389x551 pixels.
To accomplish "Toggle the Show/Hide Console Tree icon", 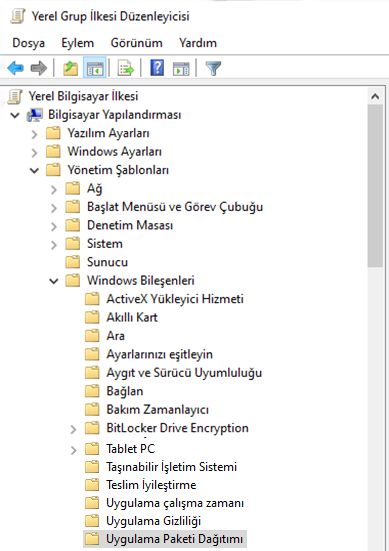I will pos(95,68).
